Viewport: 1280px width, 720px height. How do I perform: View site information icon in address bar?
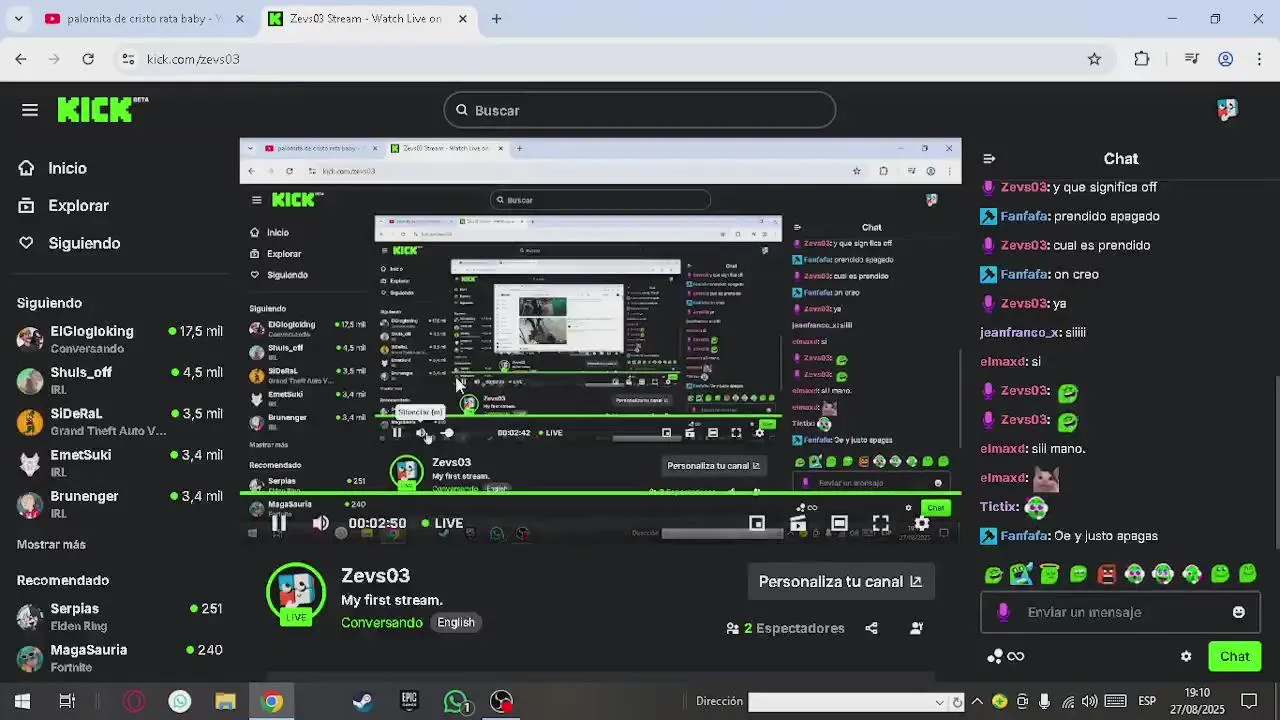[128, 59]
